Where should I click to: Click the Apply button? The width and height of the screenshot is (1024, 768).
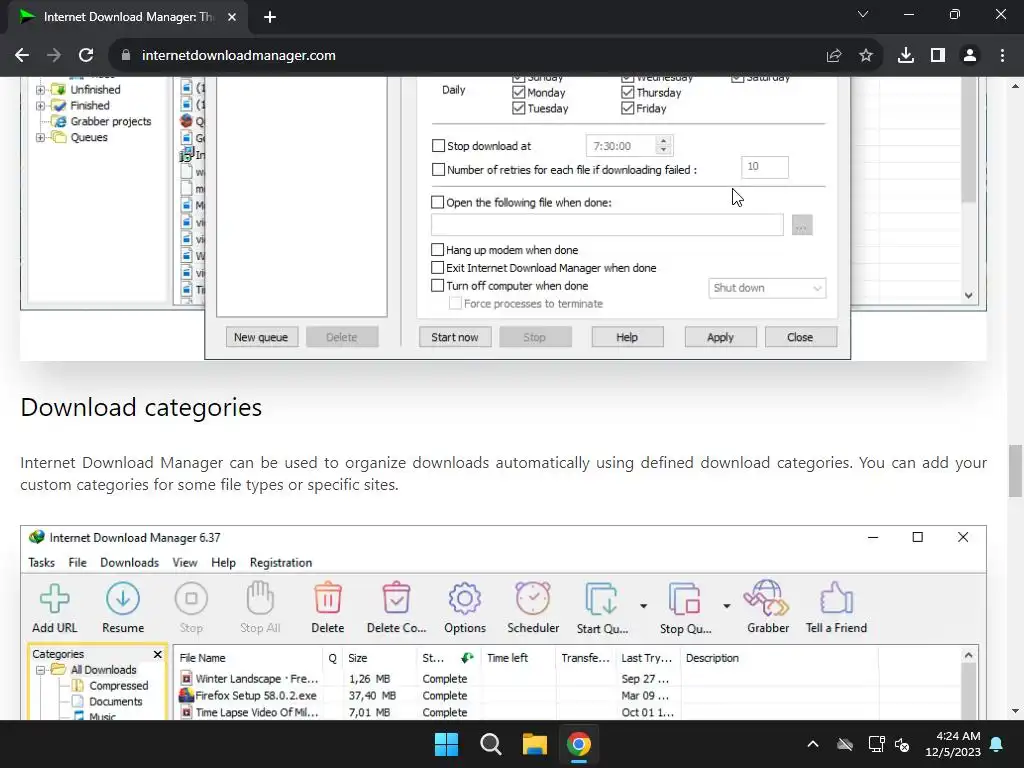tap(720, 337)
